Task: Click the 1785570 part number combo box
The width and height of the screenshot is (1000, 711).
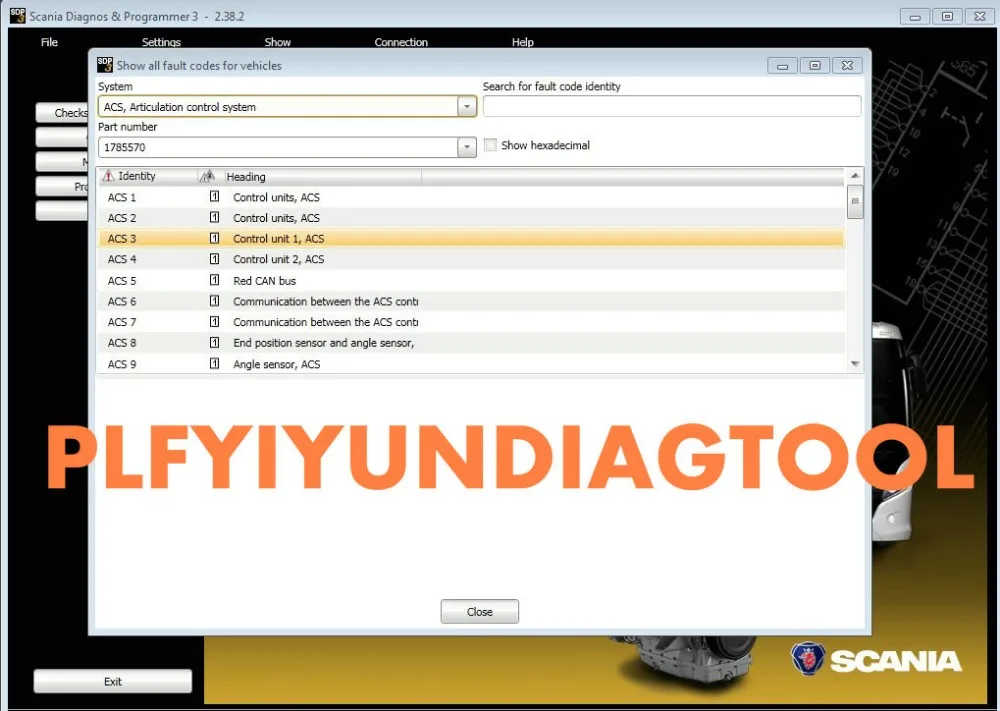Action: click(287, 147)
